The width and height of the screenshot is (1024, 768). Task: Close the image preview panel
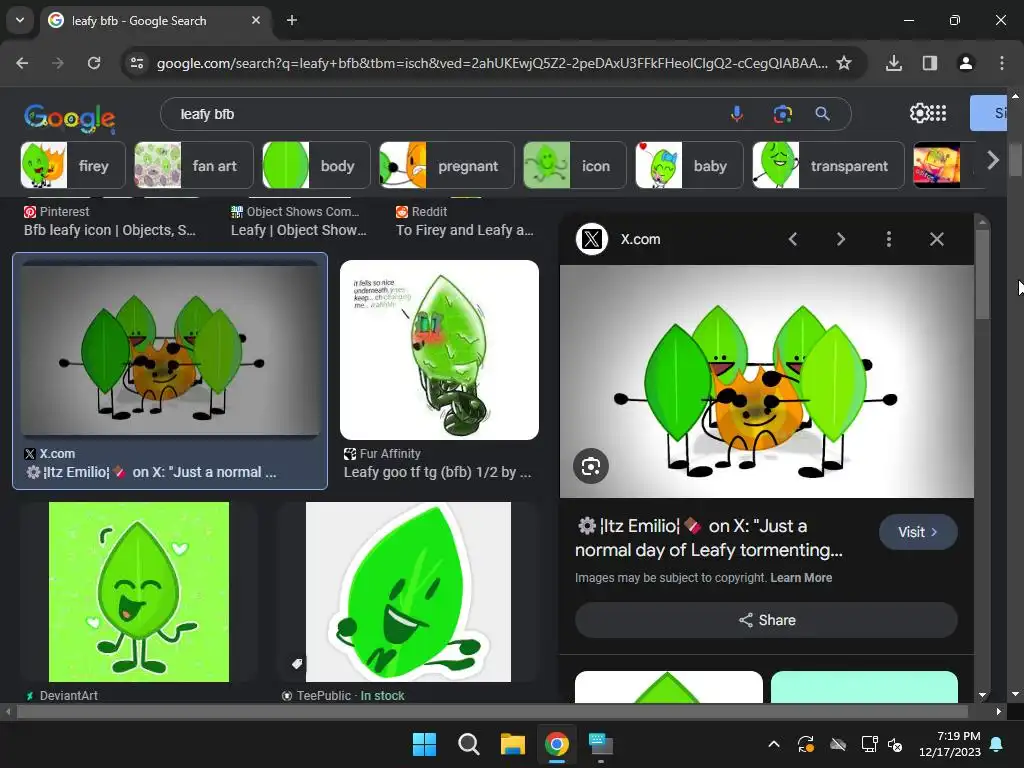(936, 239)
